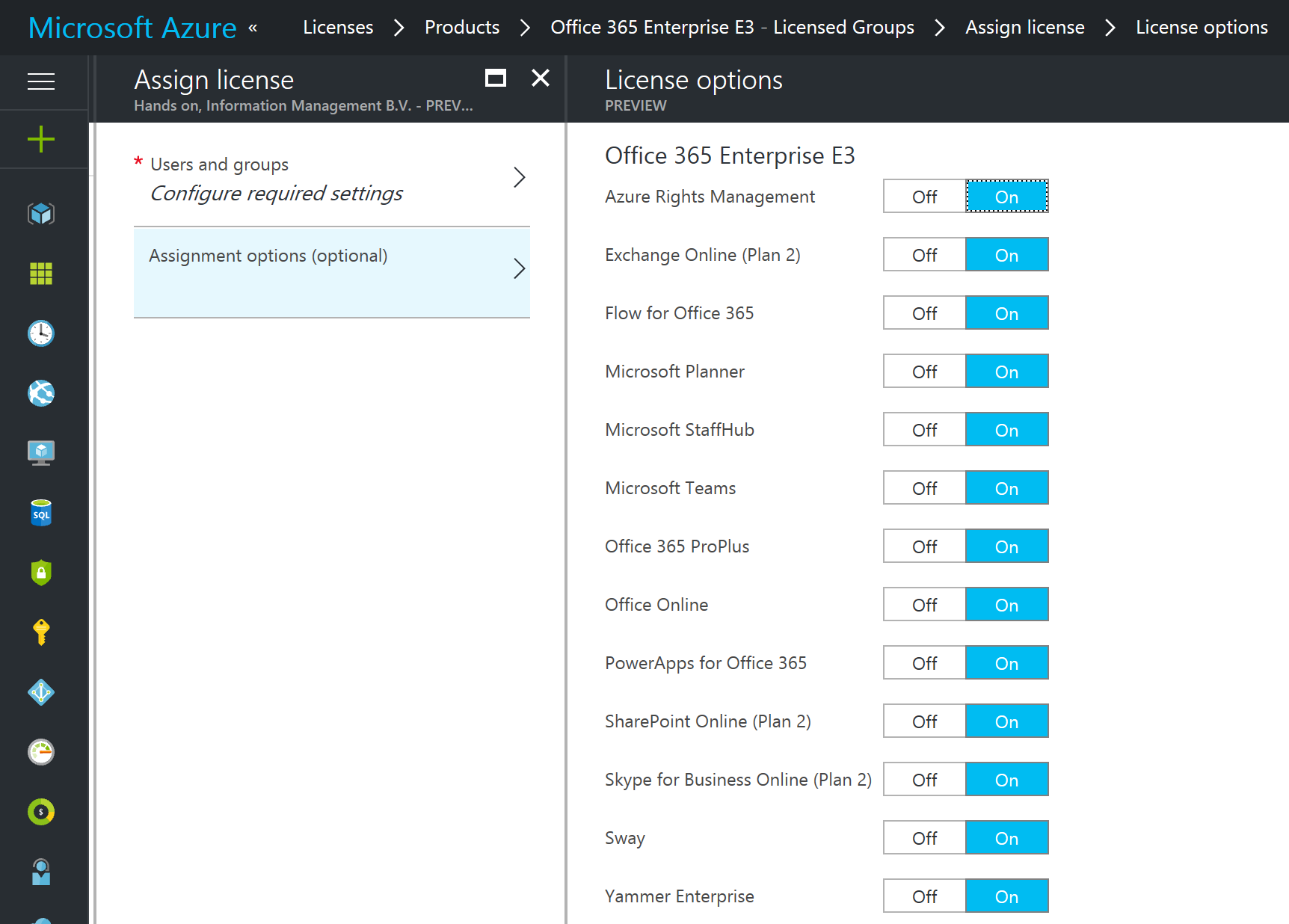
Task: Click the Office 365 Enterprise E3 heading
Action: coord(730,155)
